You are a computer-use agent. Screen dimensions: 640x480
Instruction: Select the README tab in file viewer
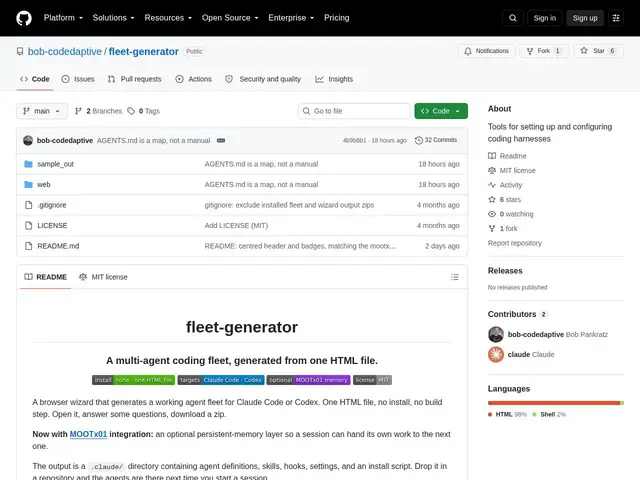coord(45,277)
